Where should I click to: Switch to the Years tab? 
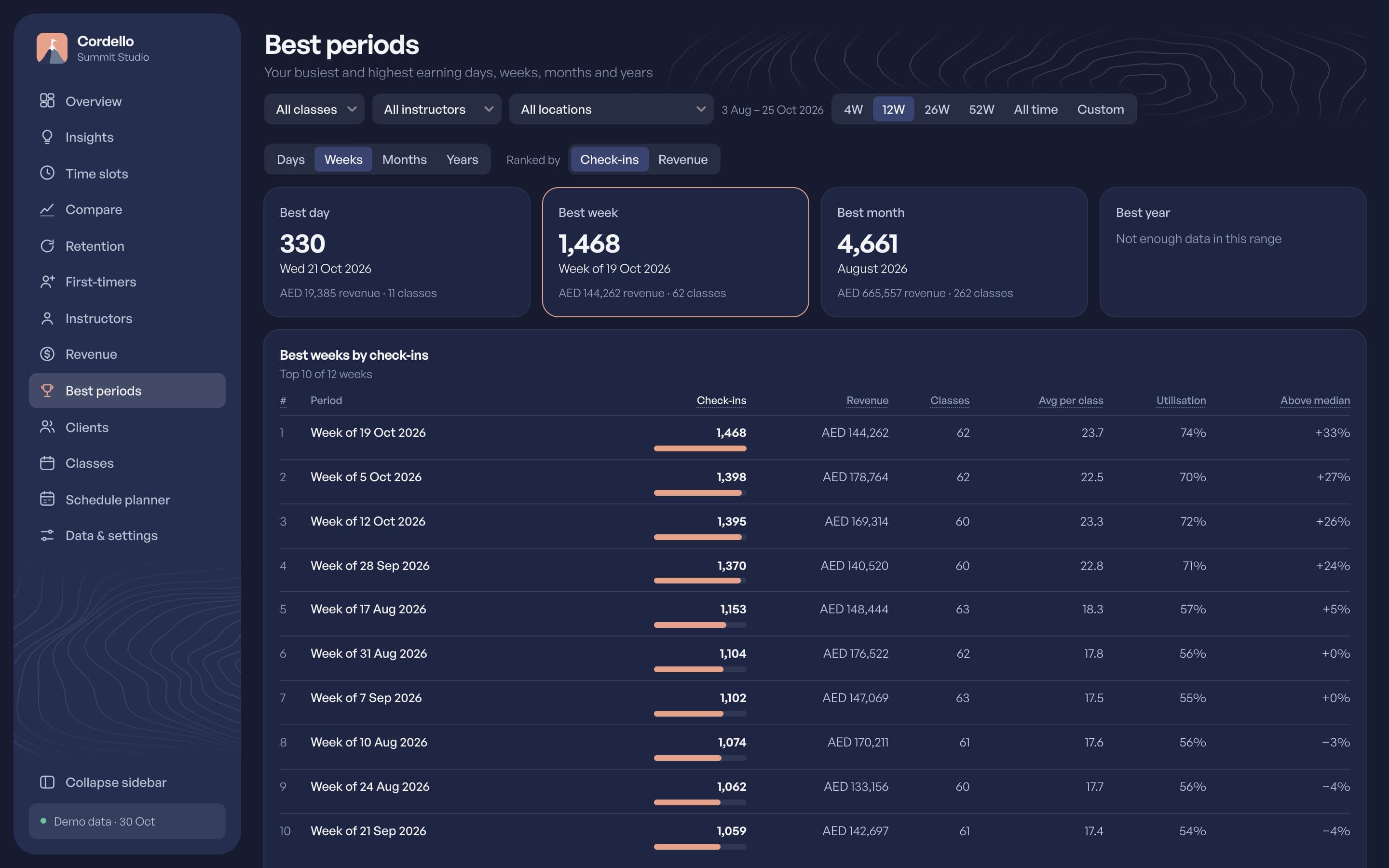[462, 159]
